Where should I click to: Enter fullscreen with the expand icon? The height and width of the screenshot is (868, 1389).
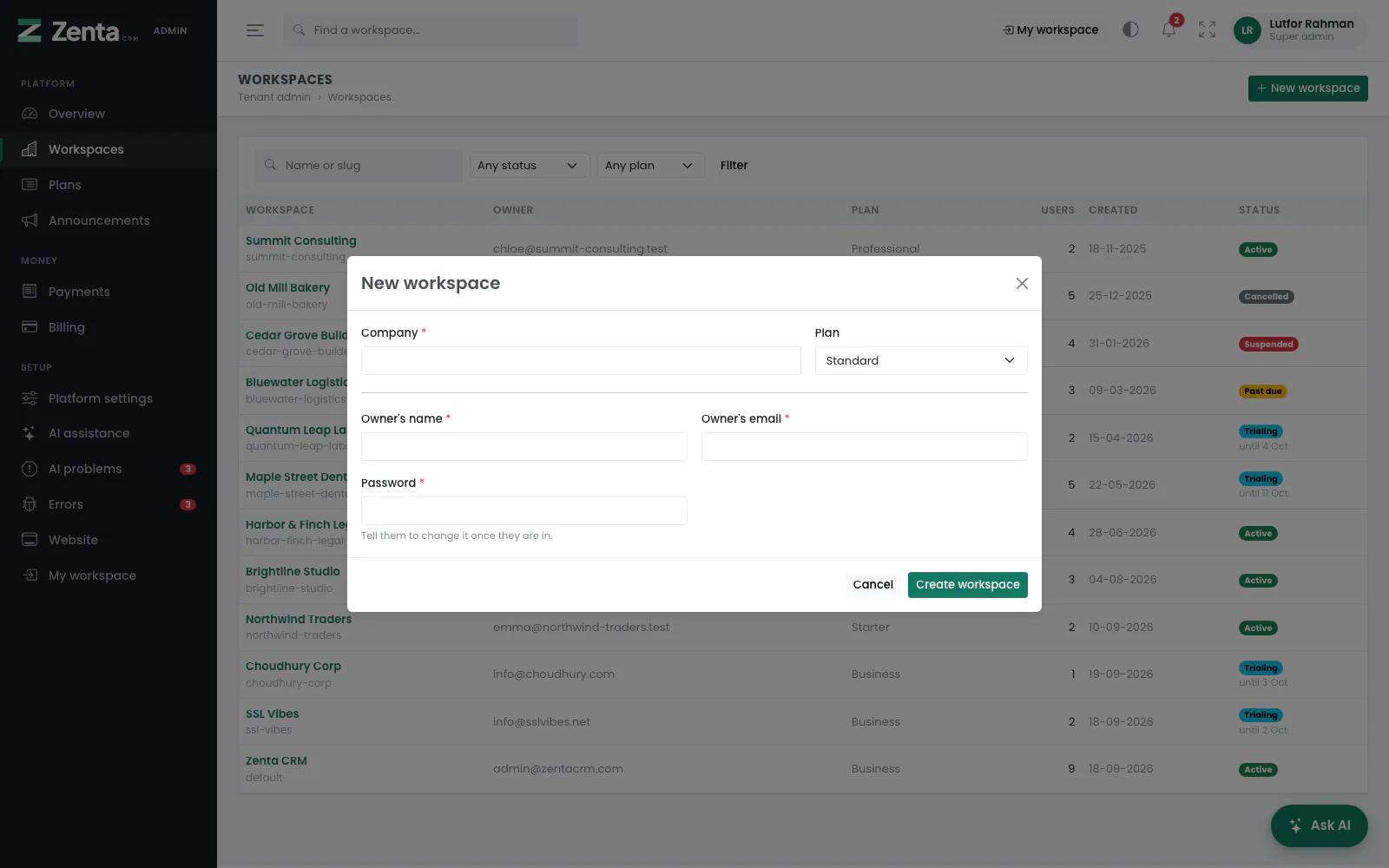point(1207,30)
